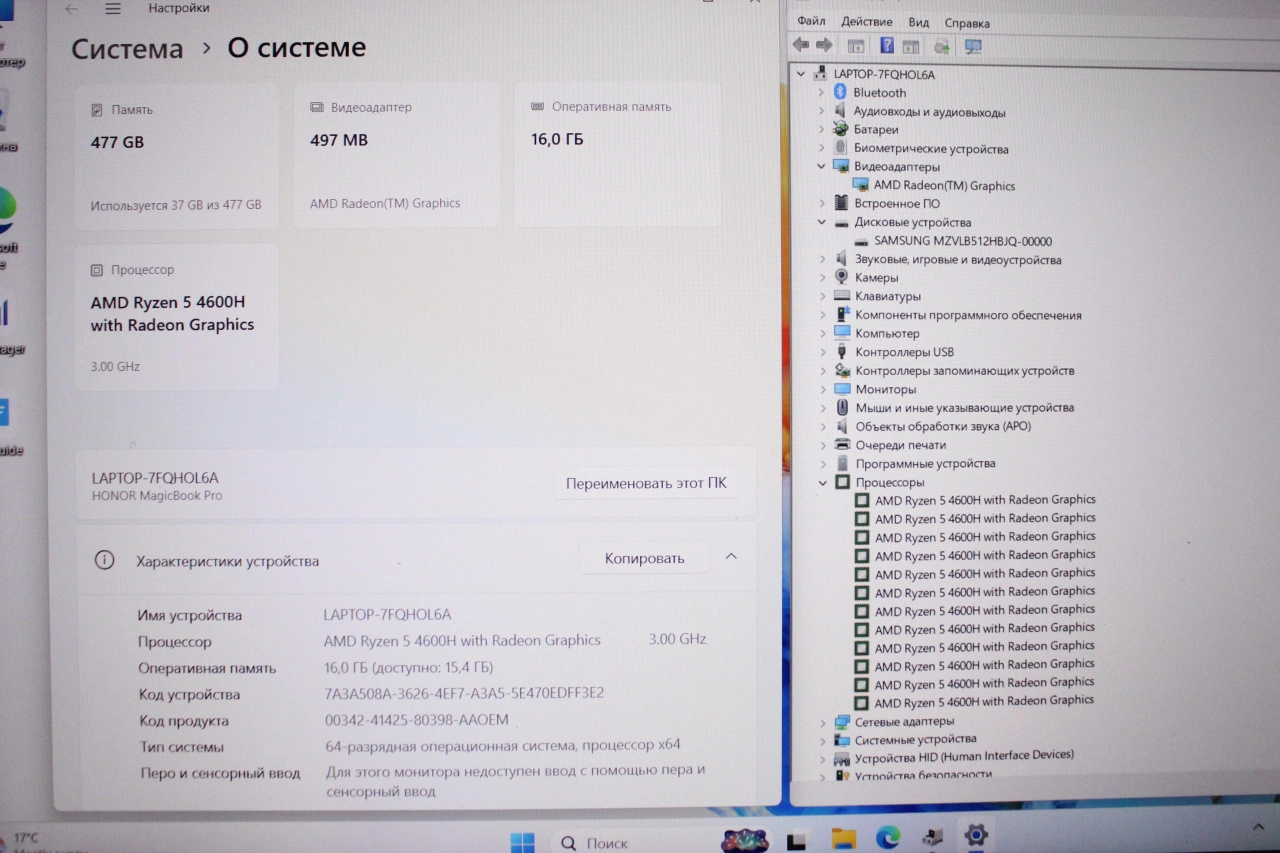Screen dimensions: 1280x853
Task: Click the Back arrow in Device Manager toolbar
Action: tap(800, 45)
